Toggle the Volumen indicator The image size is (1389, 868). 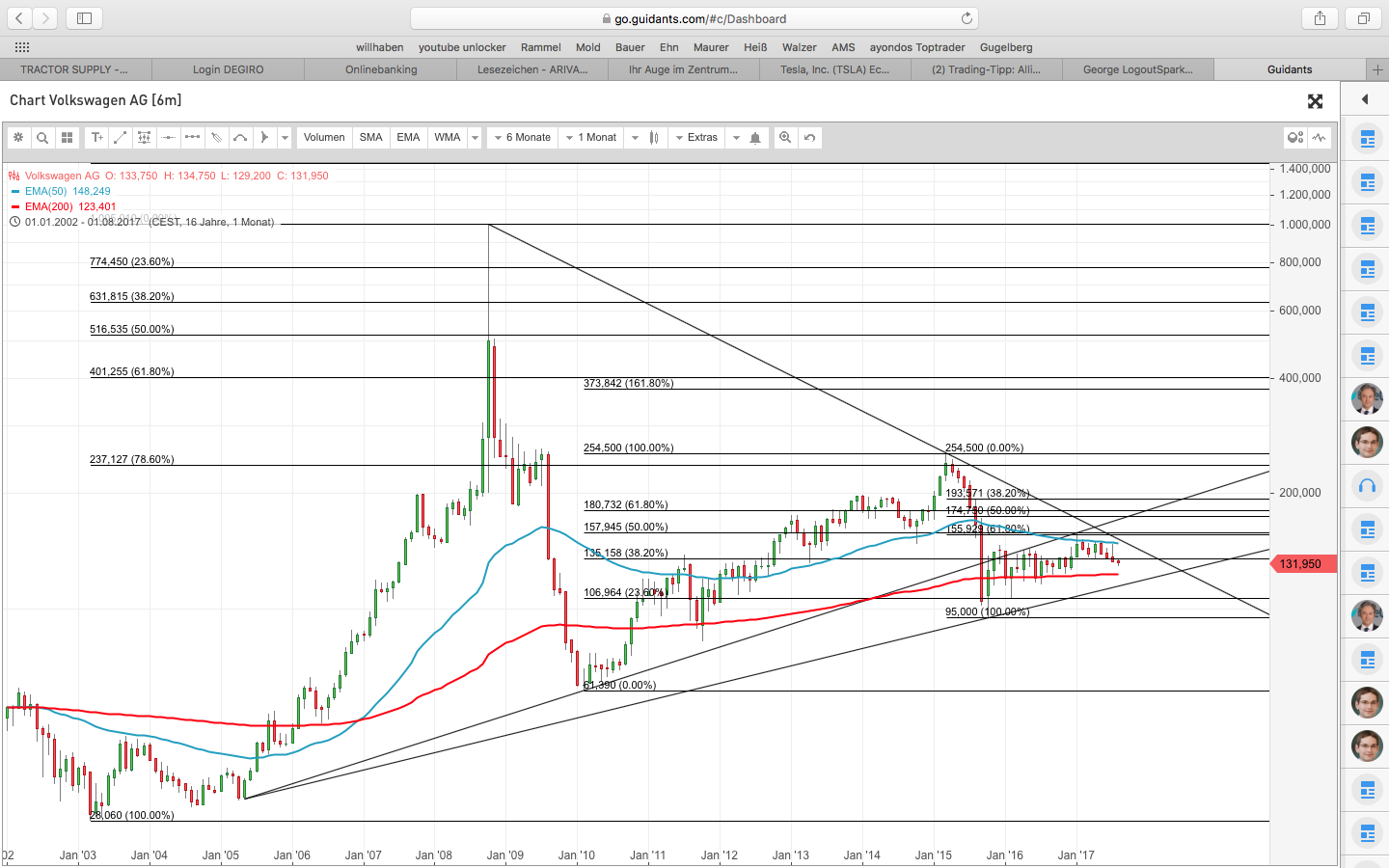324,138
